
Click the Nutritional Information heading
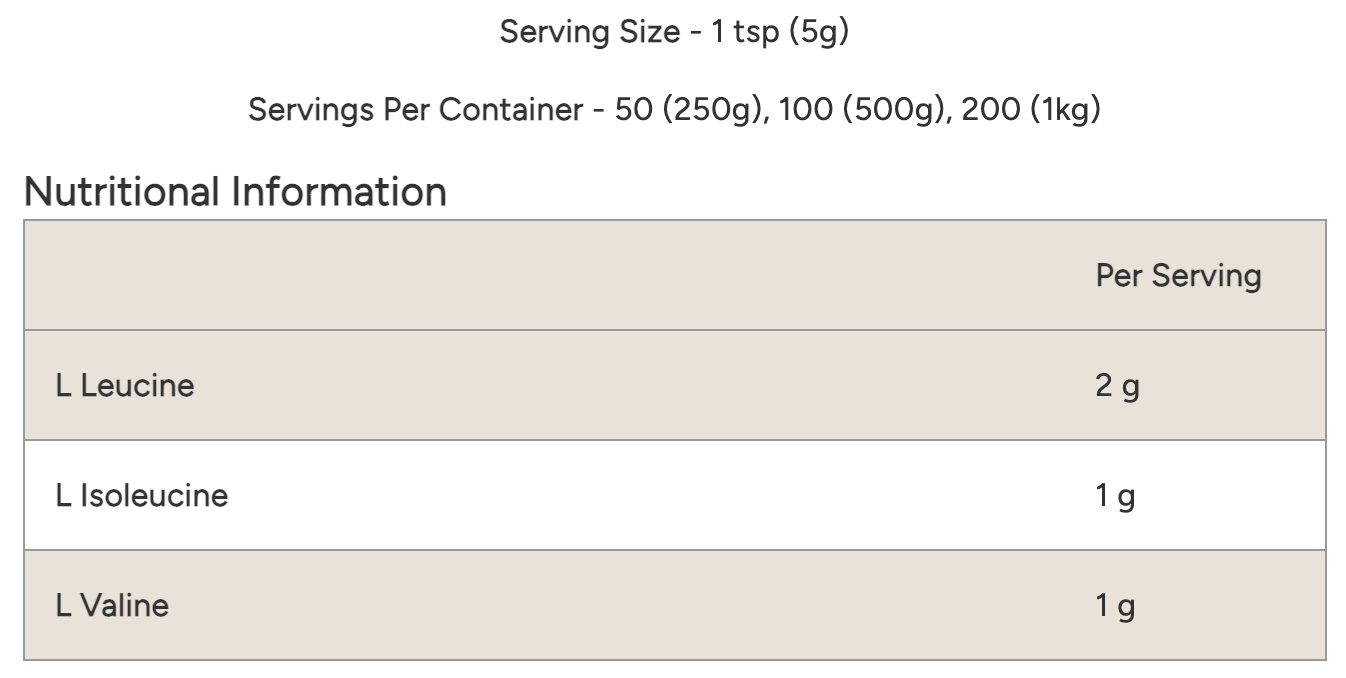[235, 191]
